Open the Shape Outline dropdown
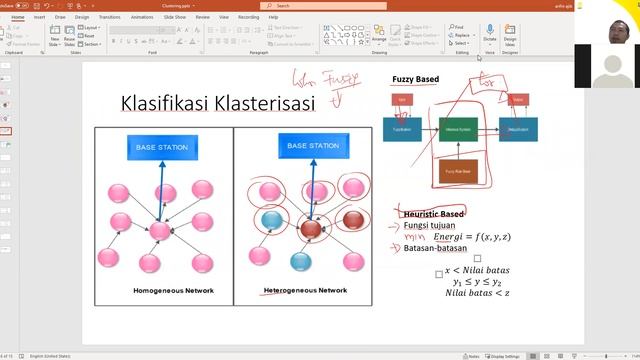The width and height of the screenshot is (640, 360). [421, 35]
